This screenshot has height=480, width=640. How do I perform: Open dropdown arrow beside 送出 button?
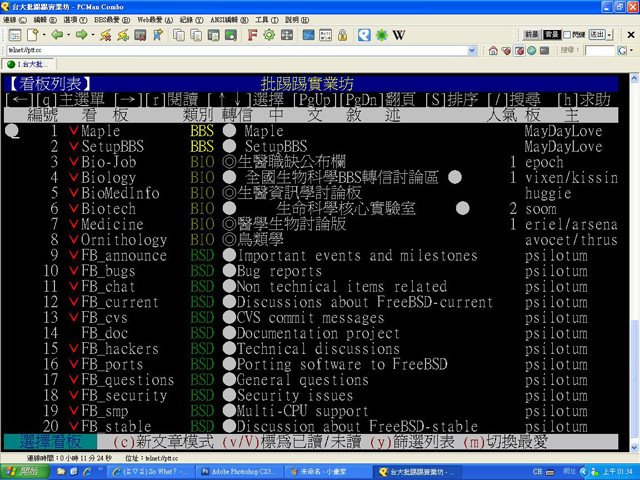coord(609,35)
